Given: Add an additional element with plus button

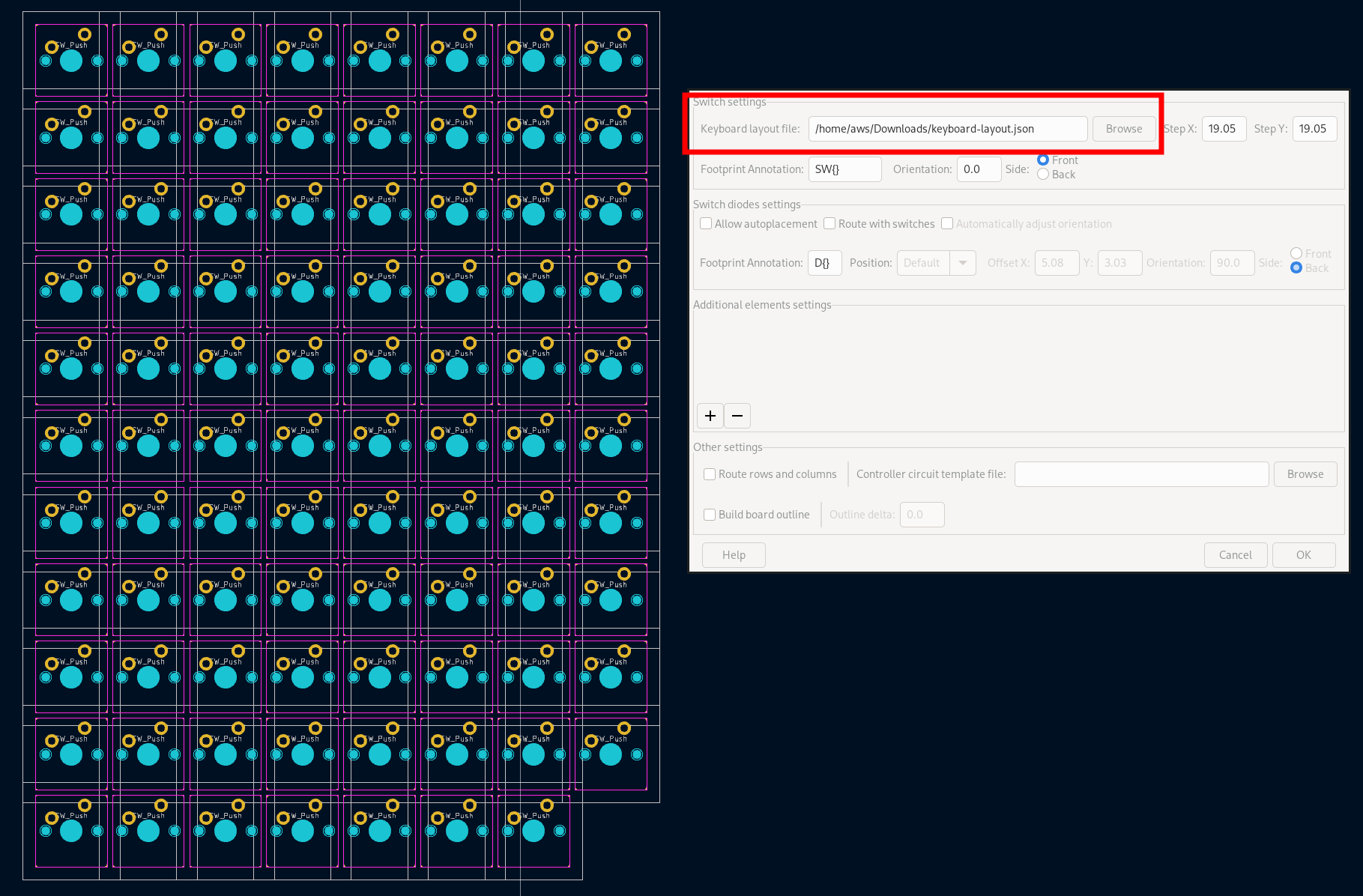Looking at the screenshot, I should [x=710, y=416].
